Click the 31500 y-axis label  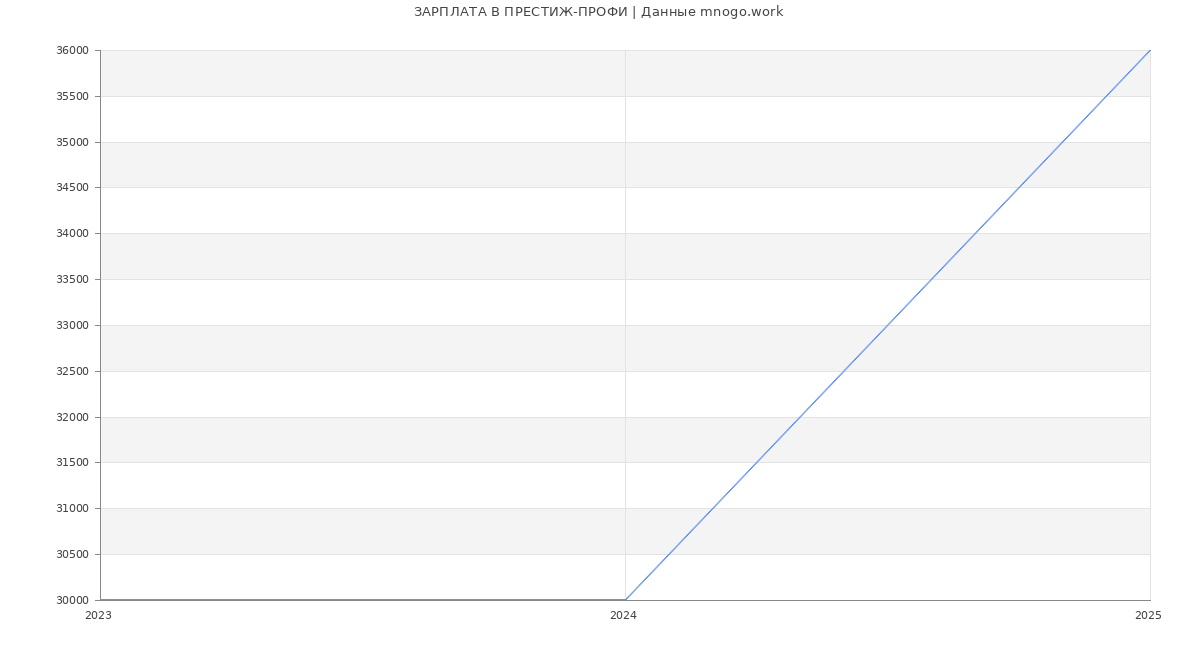click(72, 463)
